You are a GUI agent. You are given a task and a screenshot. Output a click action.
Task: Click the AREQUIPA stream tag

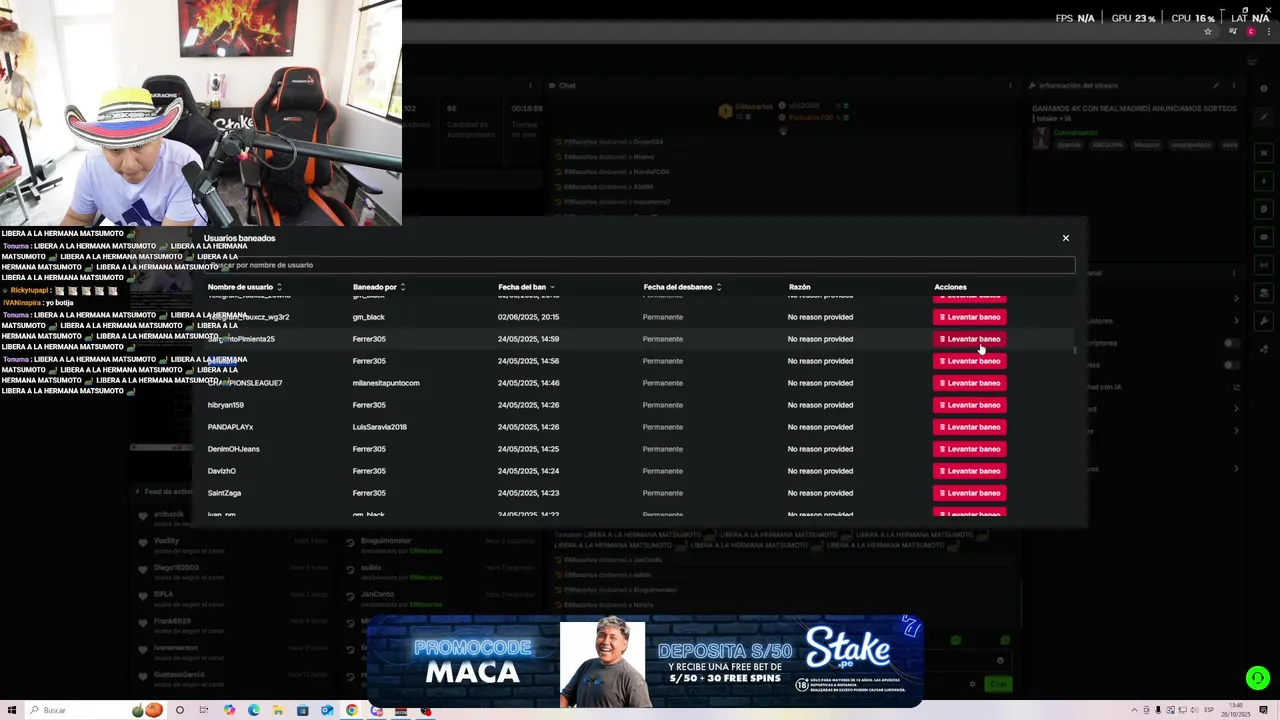[x=1108, y=145]
